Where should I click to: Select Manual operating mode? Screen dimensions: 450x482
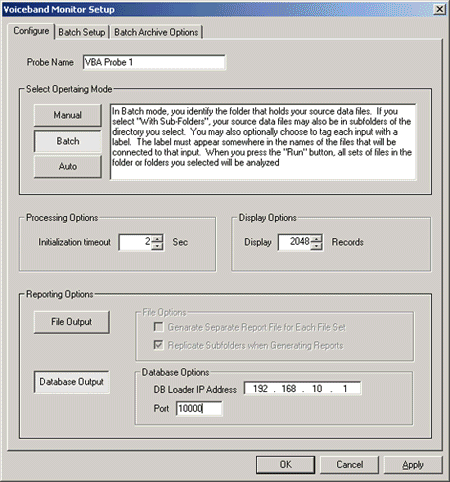68,115
